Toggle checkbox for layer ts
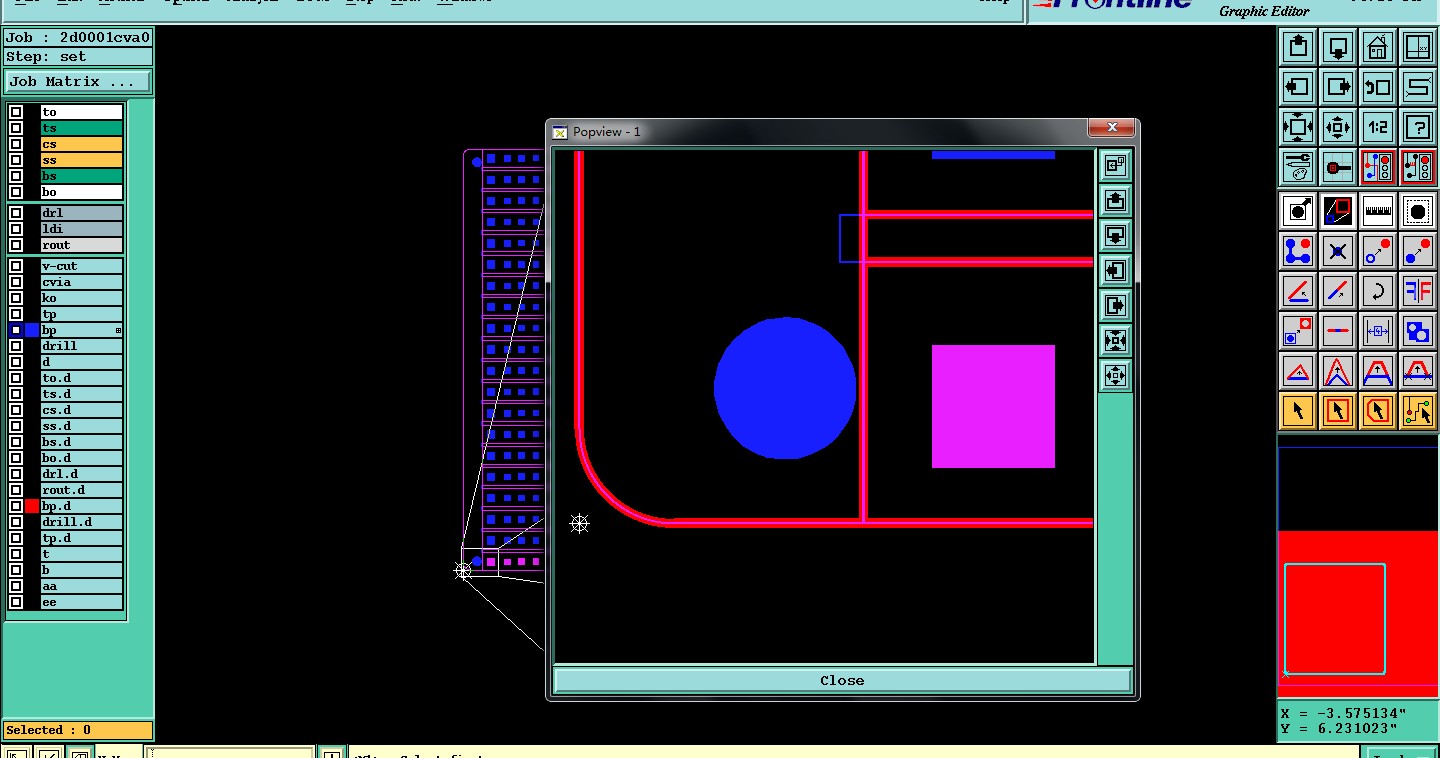Screen dimensions: 1440x758 (x=16, y=128)
